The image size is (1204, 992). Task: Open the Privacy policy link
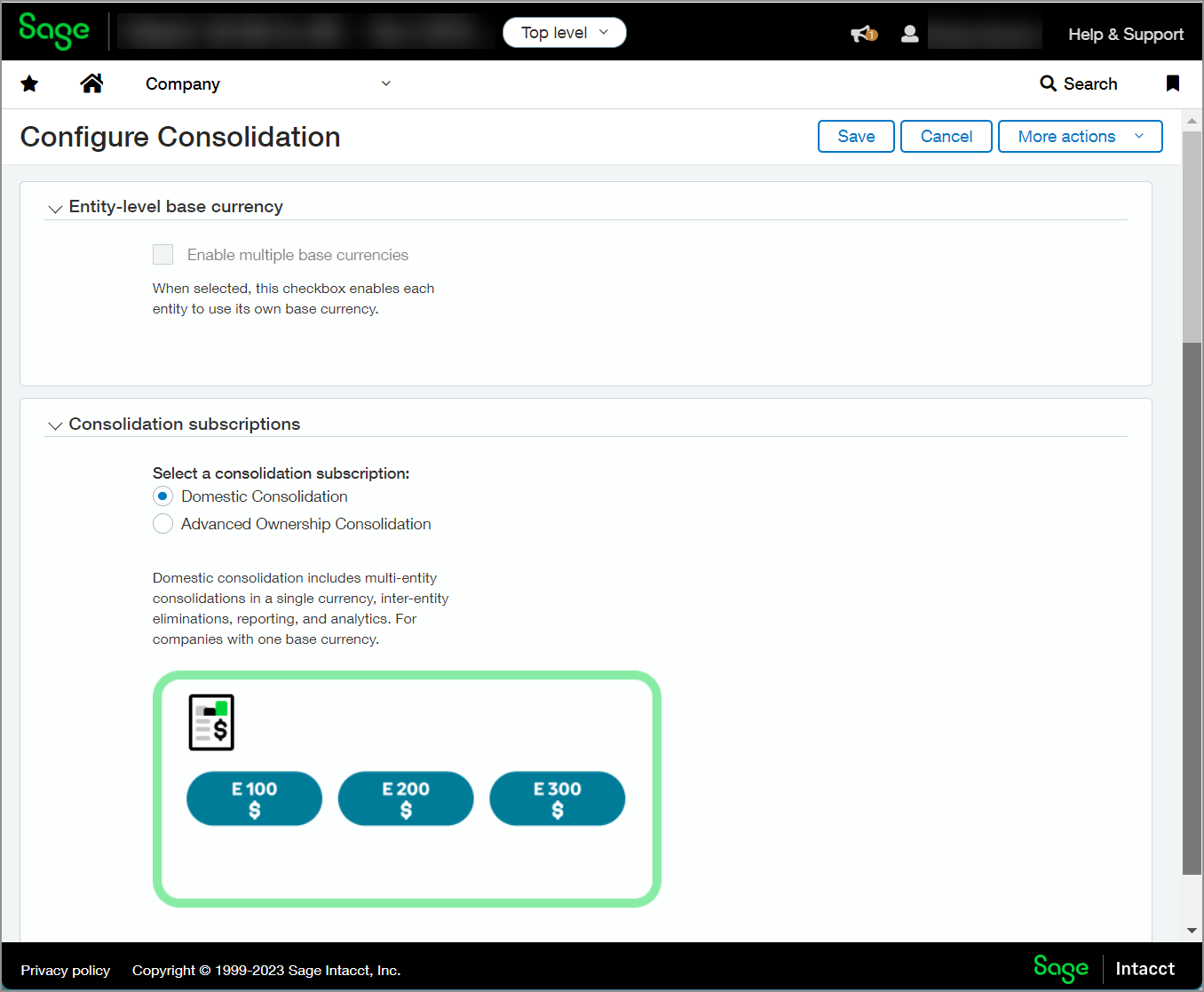(x=66, y=970)
